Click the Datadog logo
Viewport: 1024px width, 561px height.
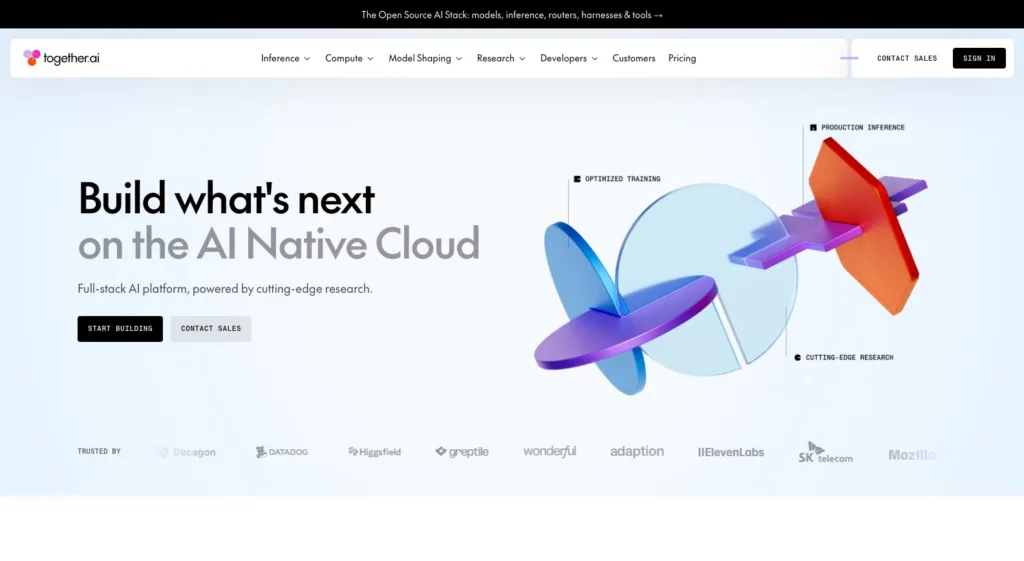tap(281, 452)
